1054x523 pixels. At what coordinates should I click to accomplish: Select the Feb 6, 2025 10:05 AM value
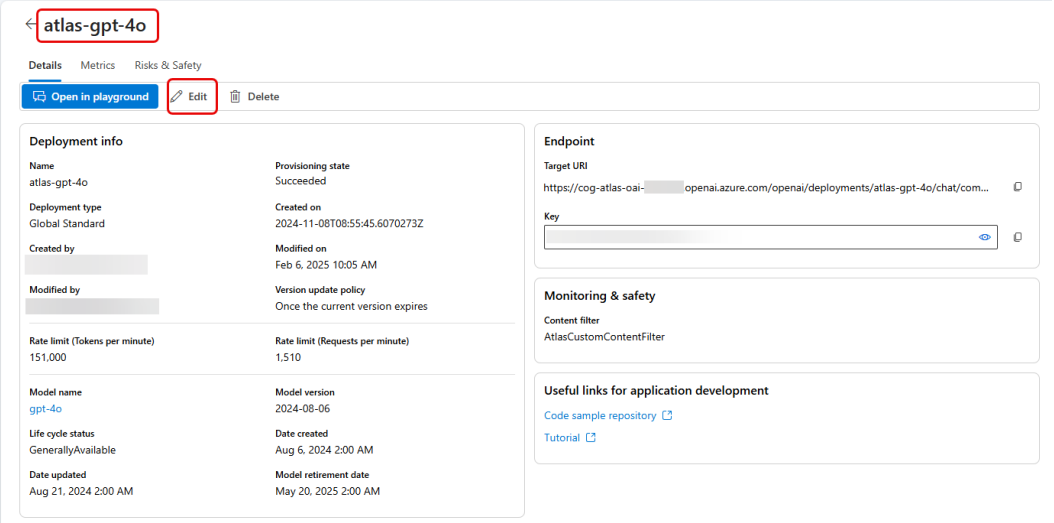(x=326, y=265)
